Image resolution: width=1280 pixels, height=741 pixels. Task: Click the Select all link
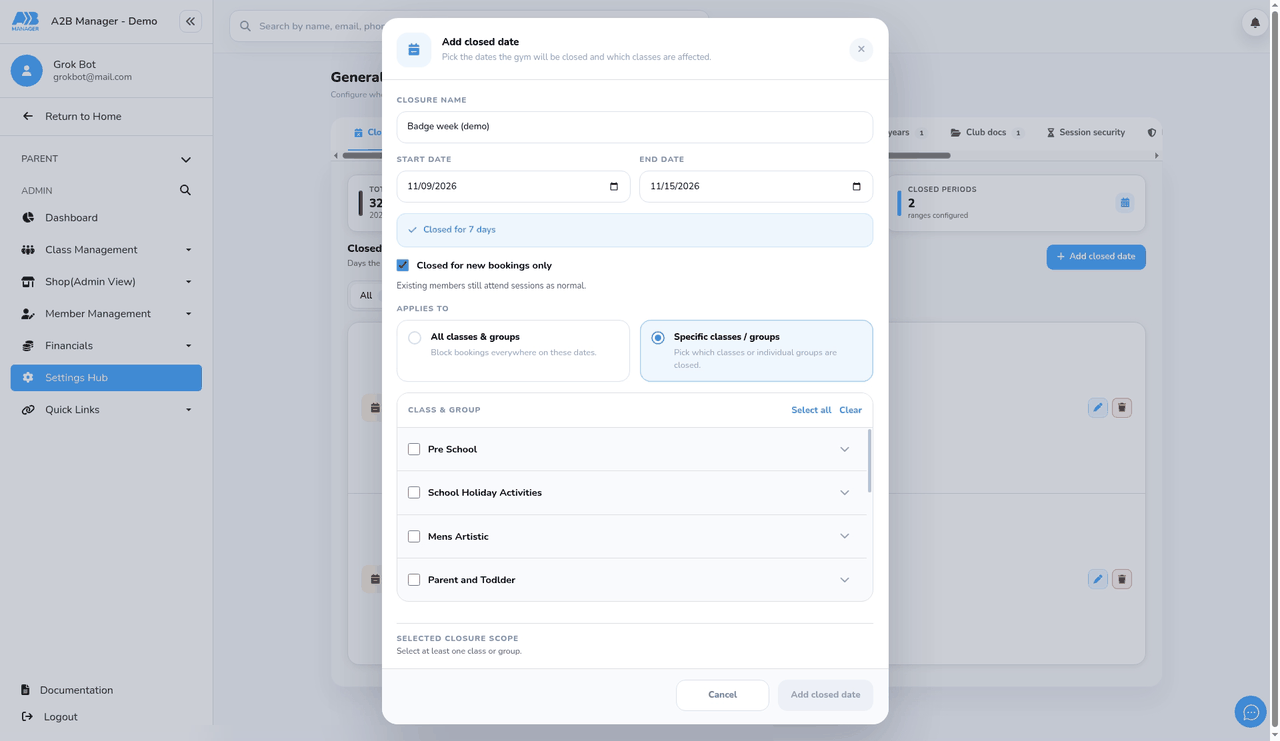pos(811,410)
